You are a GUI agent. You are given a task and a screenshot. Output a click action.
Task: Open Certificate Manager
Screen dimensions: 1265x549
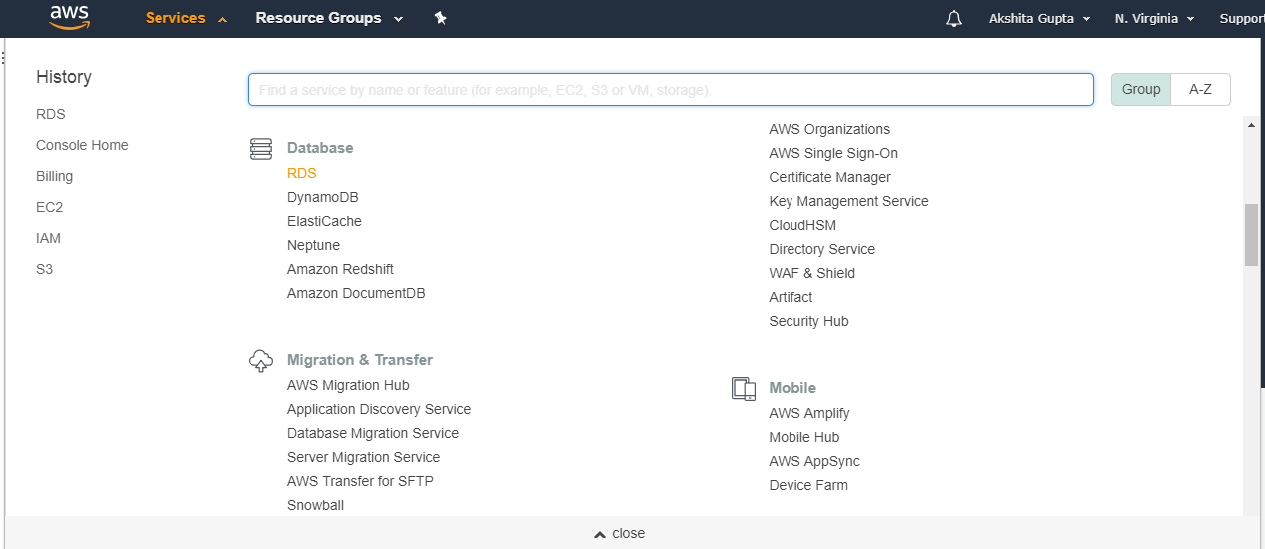pos(830,177)
